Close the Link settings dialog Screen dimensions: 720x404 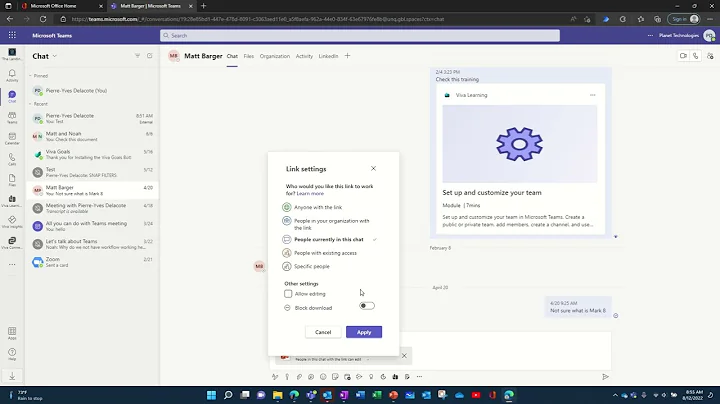[373, 168]
